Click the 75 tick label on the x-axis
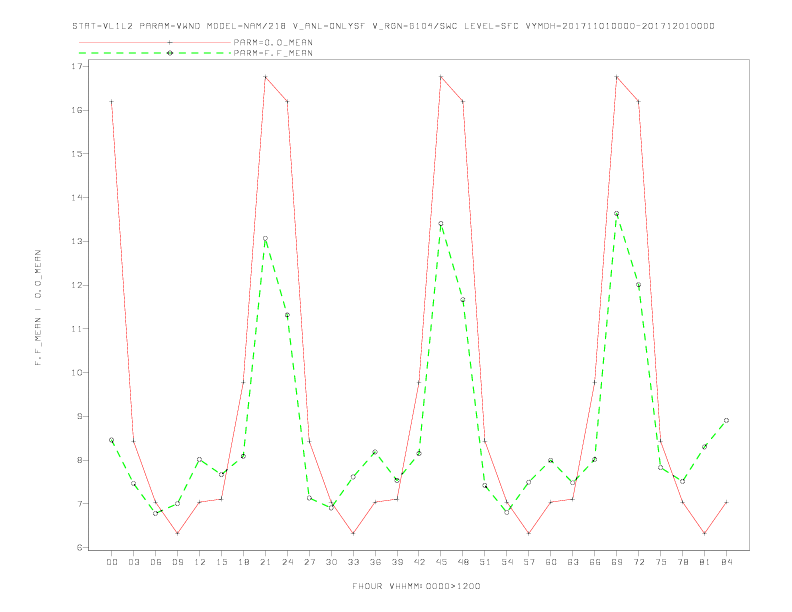Viewport: 792px width, 612px height. (x=661, y=562)
